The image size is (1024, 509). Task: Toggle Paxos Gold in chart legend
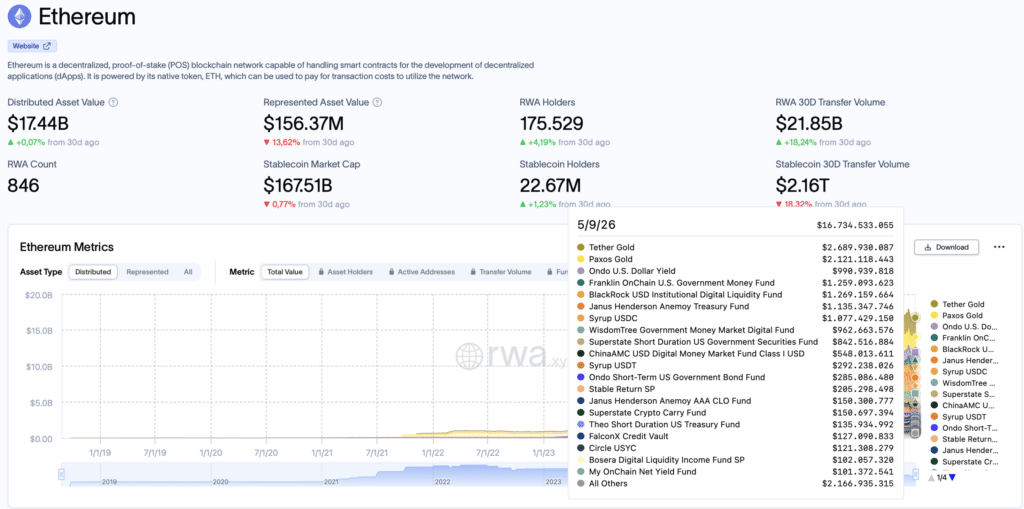[957, 316]
